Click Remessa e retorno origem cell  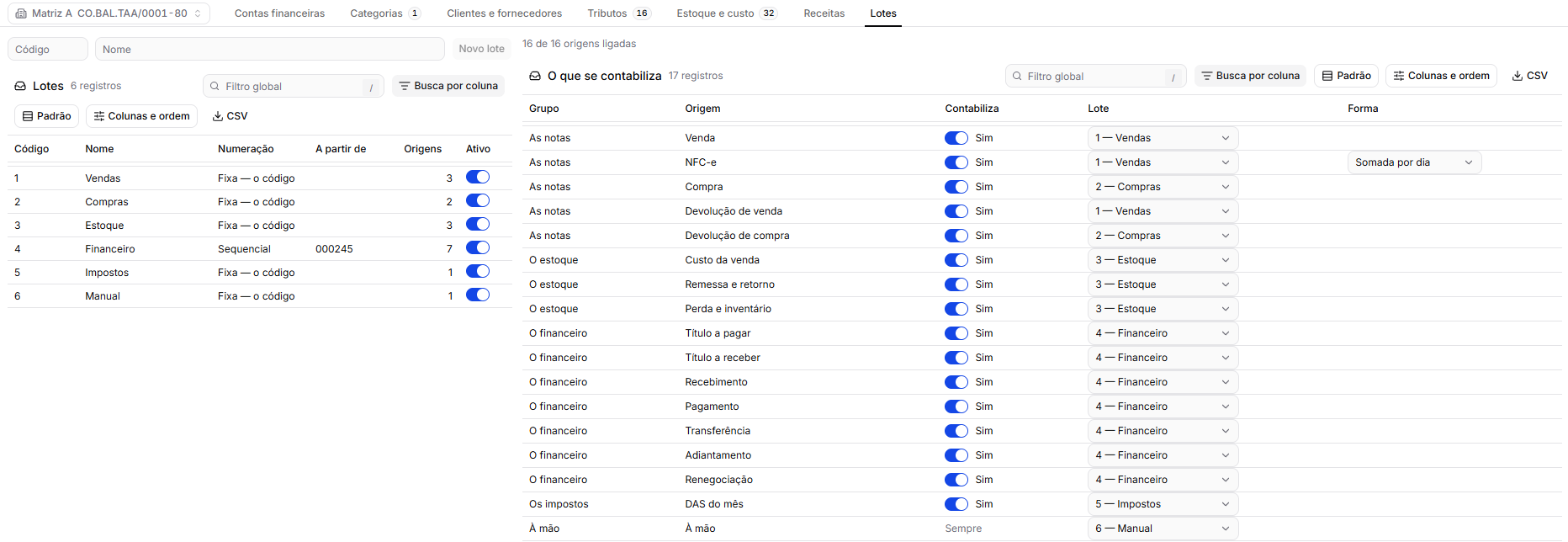[x=729, y=285]
